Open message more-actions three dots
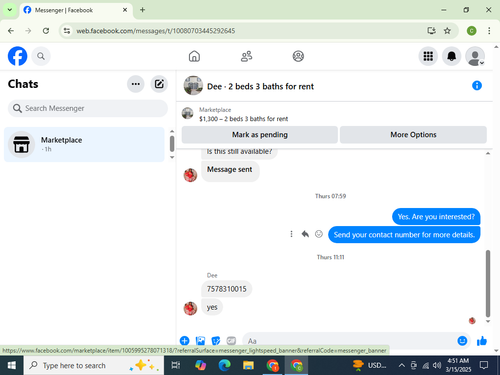The height and width of the screenshot is (375, 500). coord(291,234)
